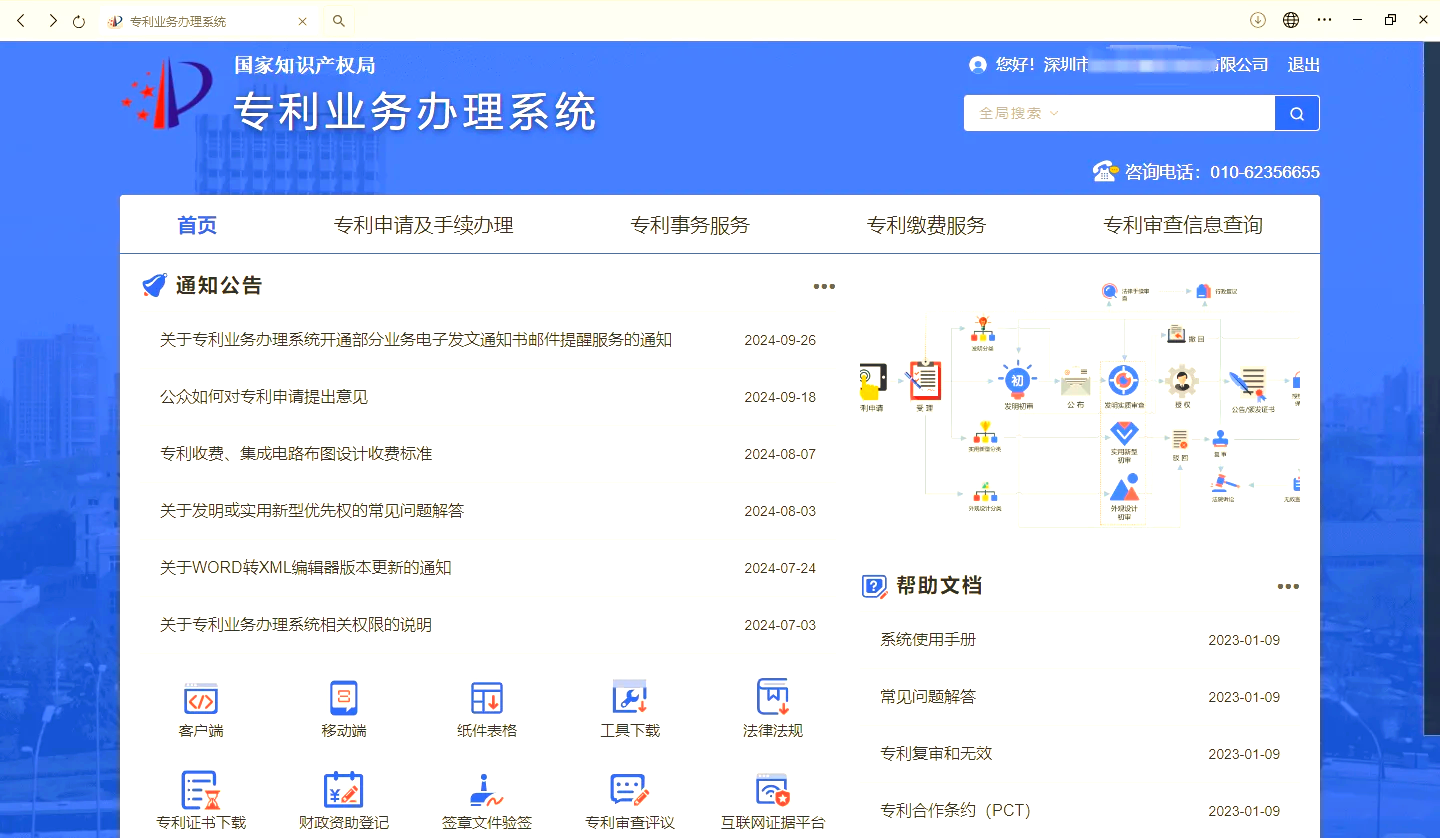This screenshot has height=838, width=1440.
Task: Click the browser forward arrow
Action: 52,20
